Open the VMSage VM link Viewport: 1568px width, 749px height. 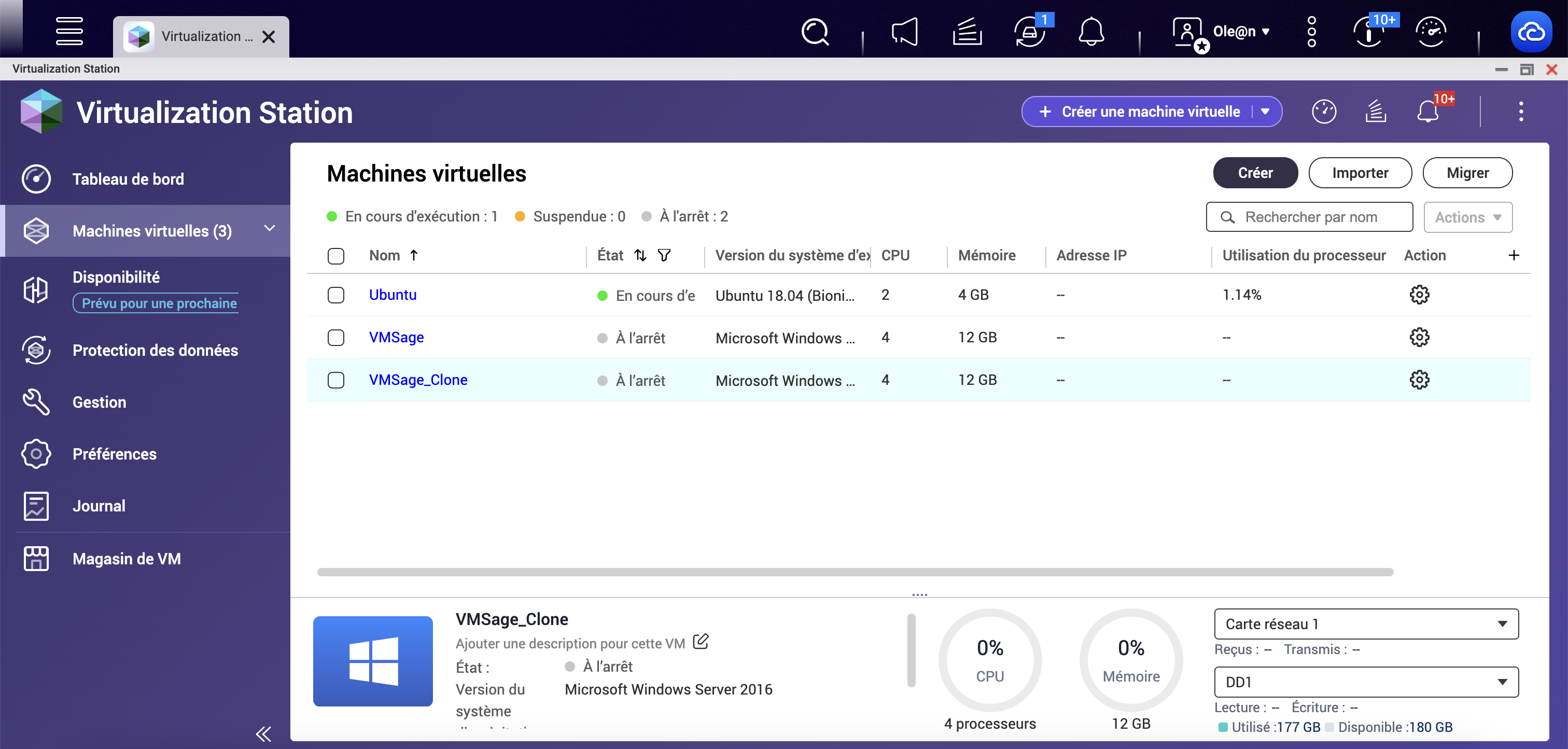pyautogui.click(x=396, y=337)
